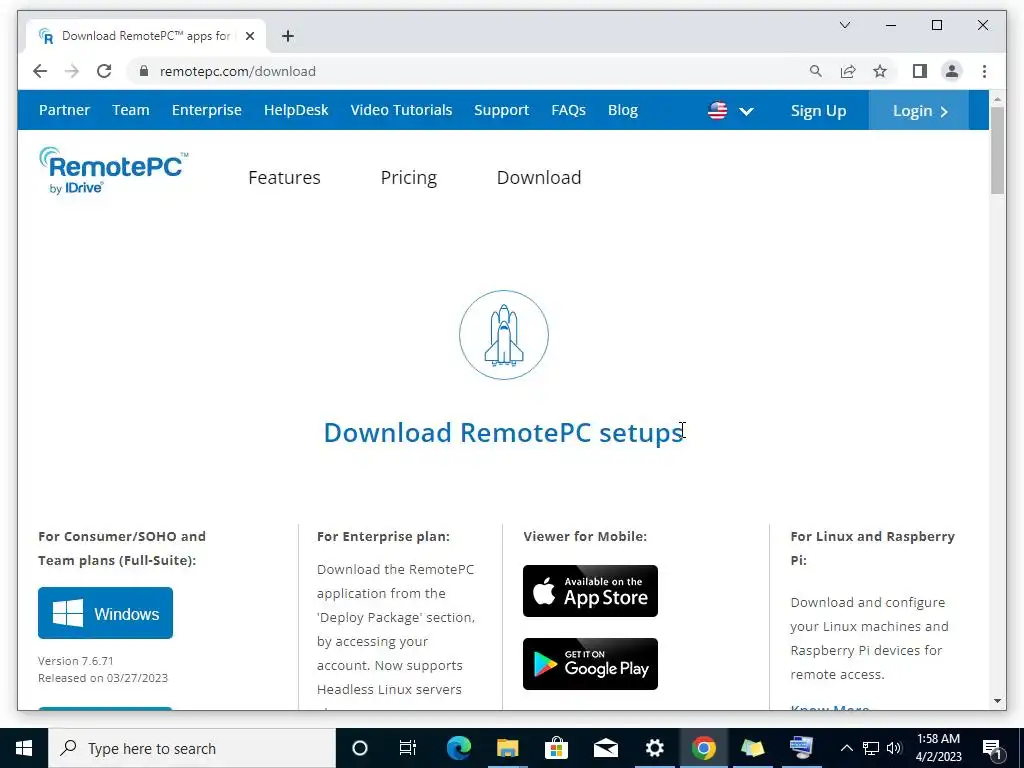This screenshot has width=1024, height=768.
Task: Open the Enterprise menu item
Action: point(206,110)
